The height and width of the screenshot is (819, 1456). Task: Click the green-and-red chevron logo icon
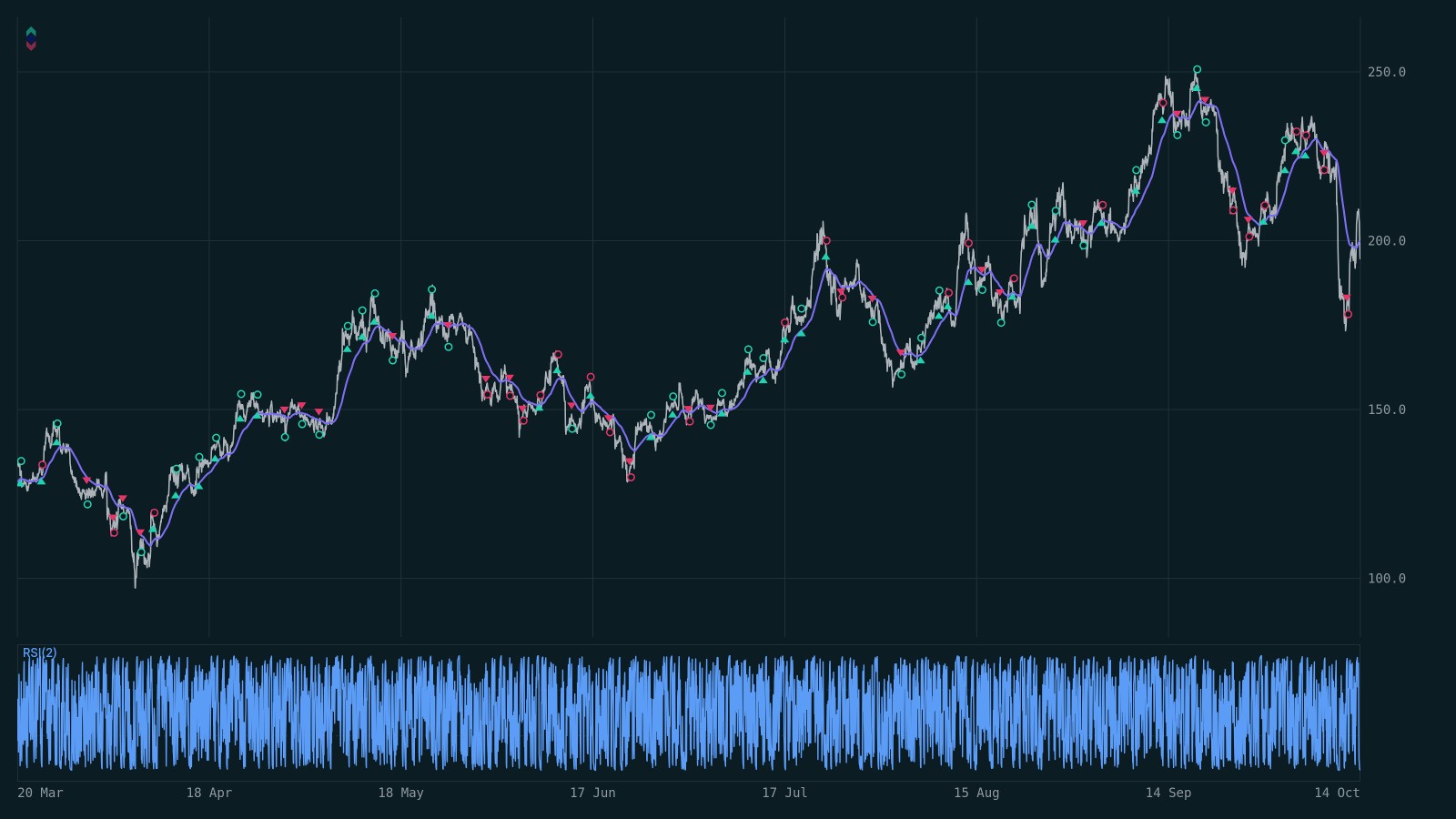pyautogui.click(x=31, y=38)
